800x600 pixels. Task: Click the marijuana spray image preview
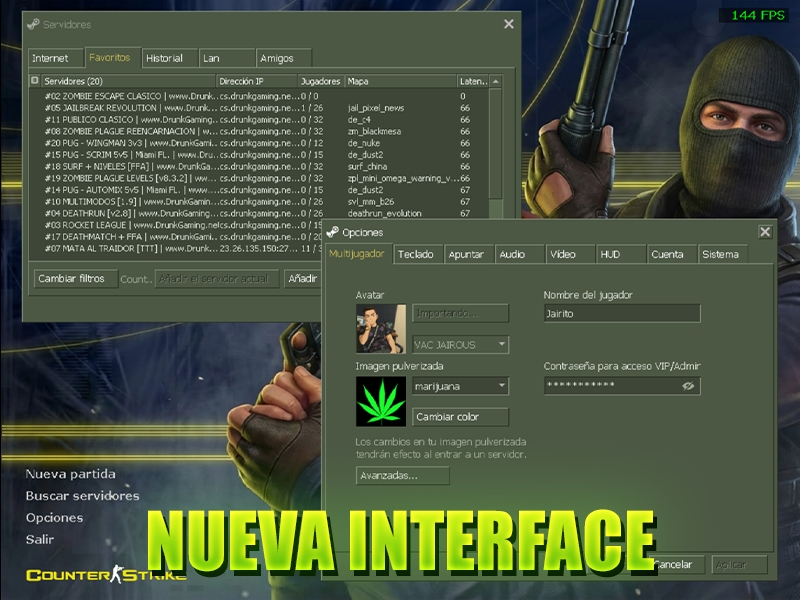click(x=381, y=402)
